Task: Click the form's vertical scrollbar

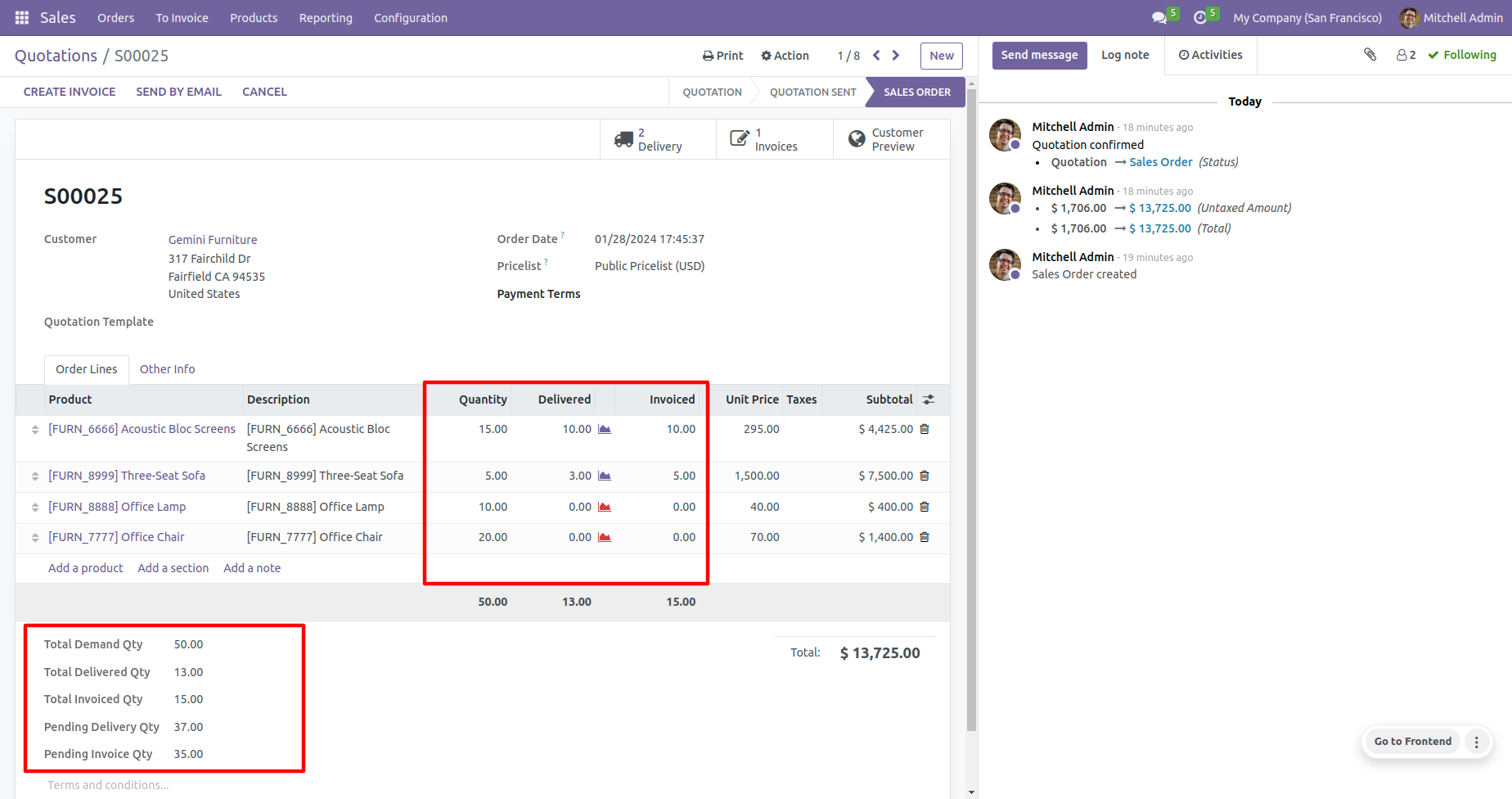Action: tap(971, 409)
